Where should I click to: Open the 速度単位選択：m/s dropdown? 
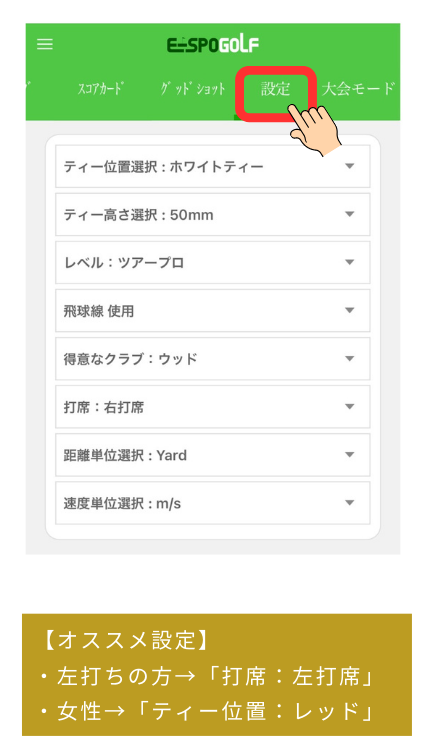tap(213, 503)
